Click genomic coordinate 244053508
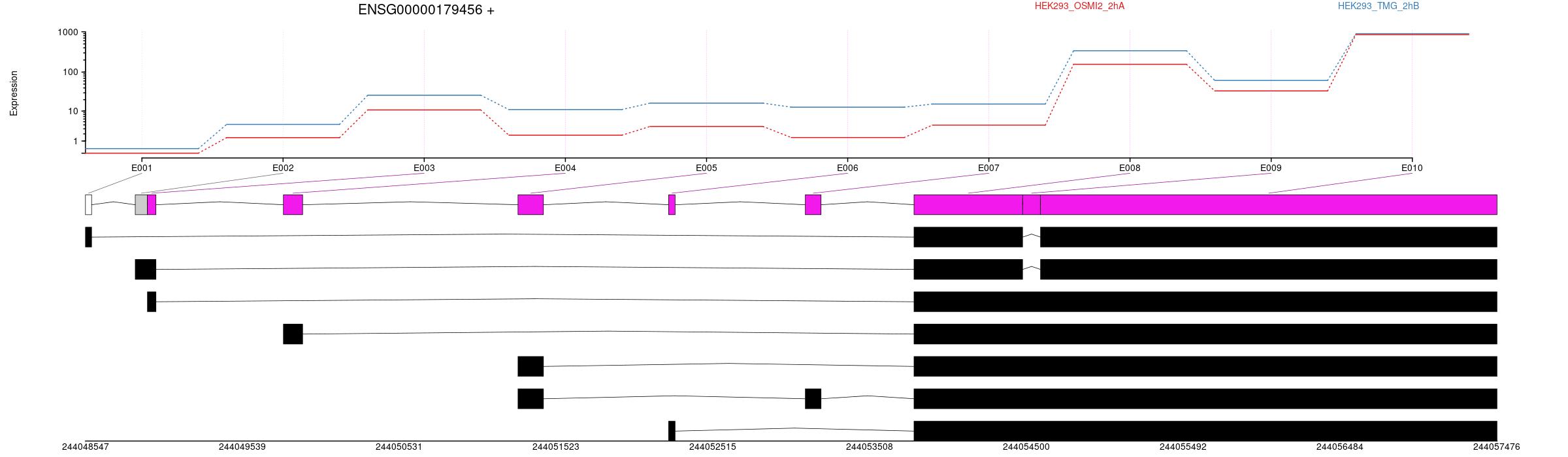Screen dimensions: 1568x457 [x=870, y=447]
